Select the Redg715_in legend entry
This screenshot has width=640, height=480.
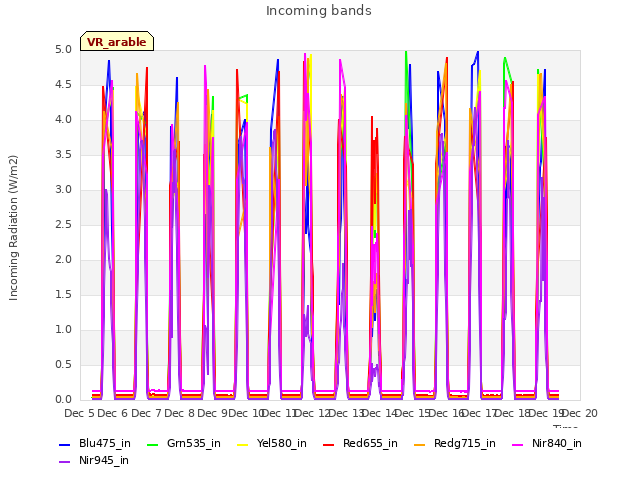(455, 443)
